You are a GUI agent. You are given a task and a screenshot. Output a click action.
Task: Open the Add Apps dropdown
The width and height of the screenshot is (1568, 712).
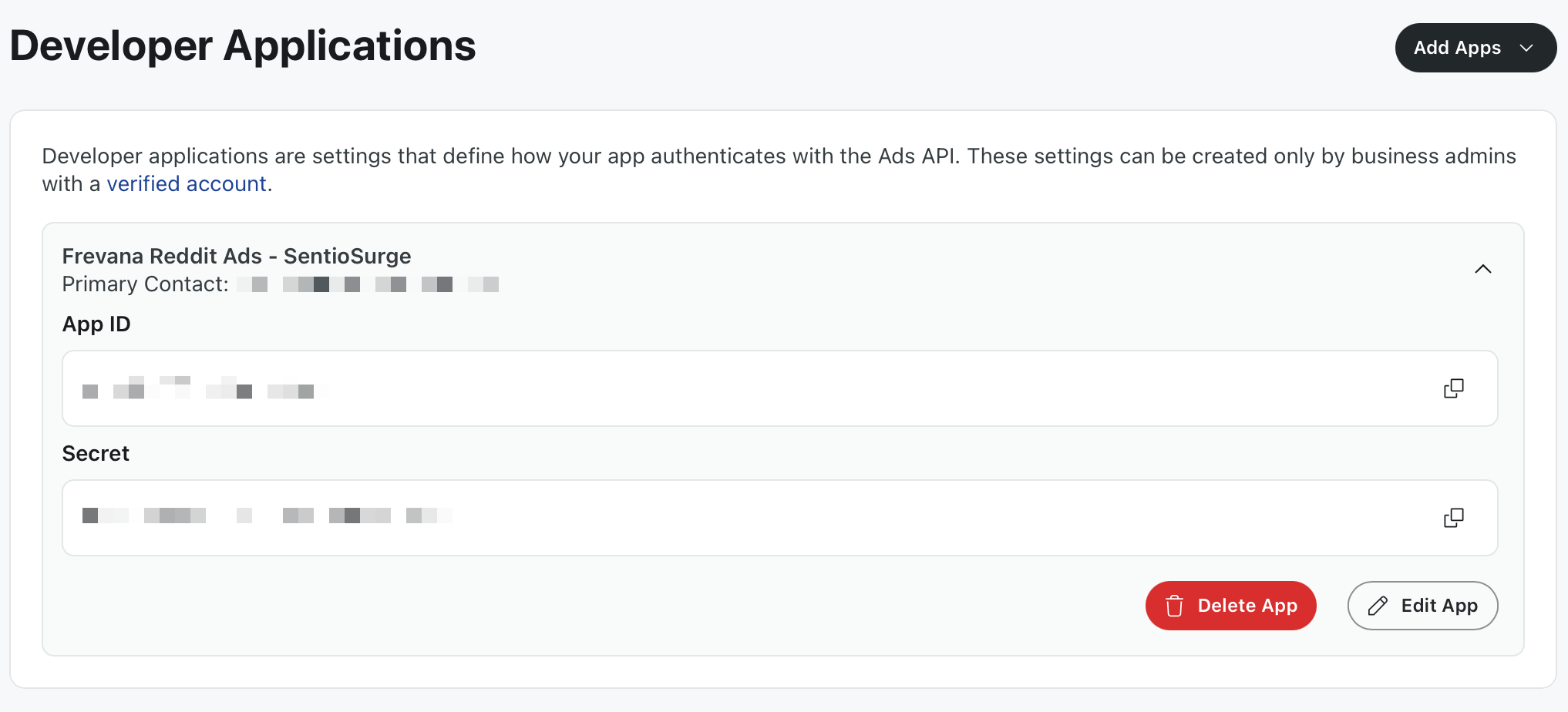(x=1475, y=48)
